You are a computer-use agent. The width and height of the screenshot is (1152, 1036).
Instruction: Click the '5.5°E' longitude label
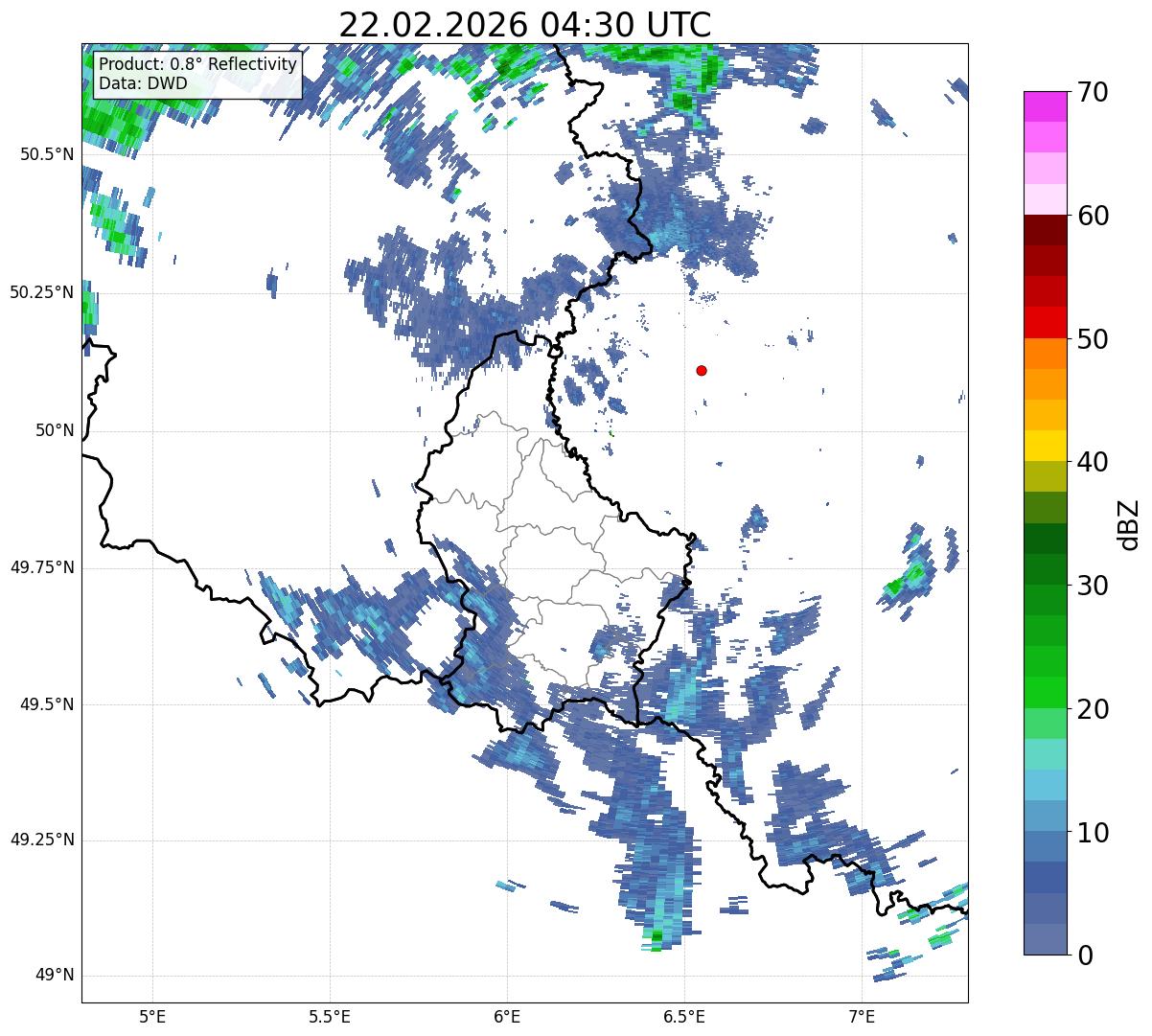click(x=330, y=1016)
